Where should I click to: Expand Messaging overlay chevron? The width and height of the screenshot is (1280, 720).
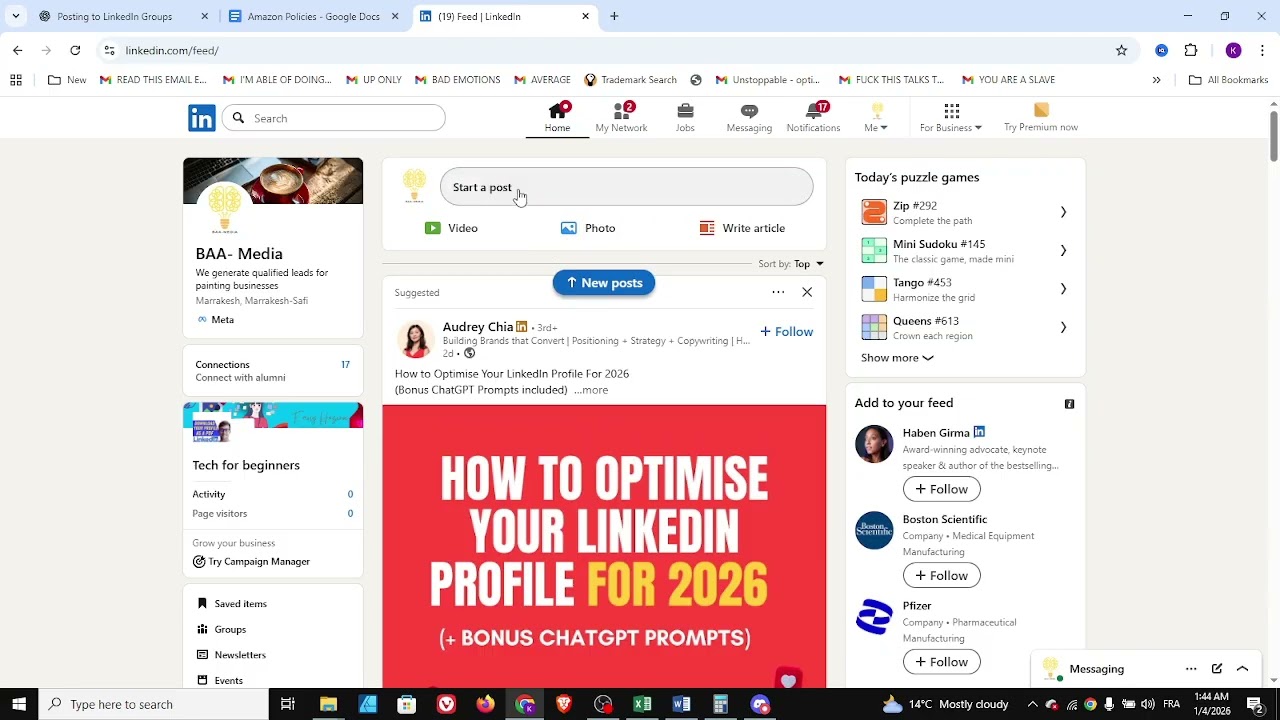(1243, 669)
